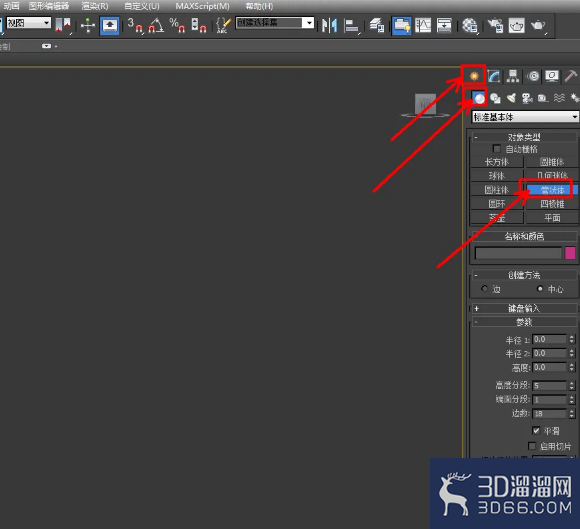Open the Schematic View icon
This screenshot has height=529, width=580.
coord(444,25)
